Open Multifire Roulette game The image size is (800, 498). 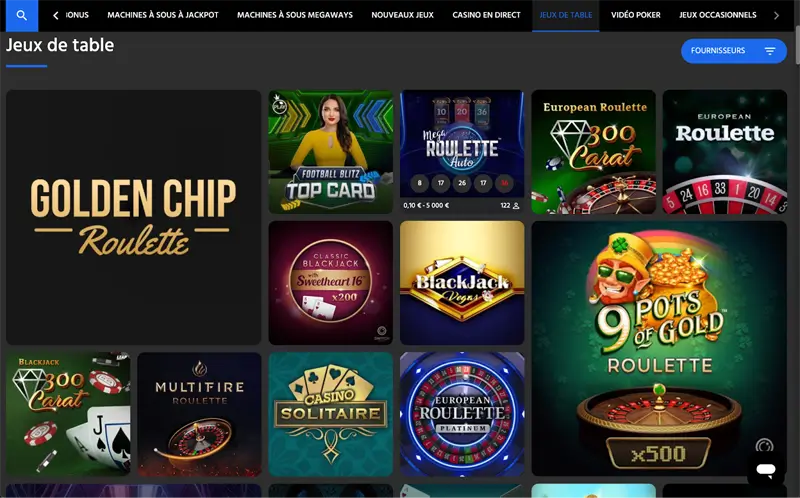coord(199,414)
